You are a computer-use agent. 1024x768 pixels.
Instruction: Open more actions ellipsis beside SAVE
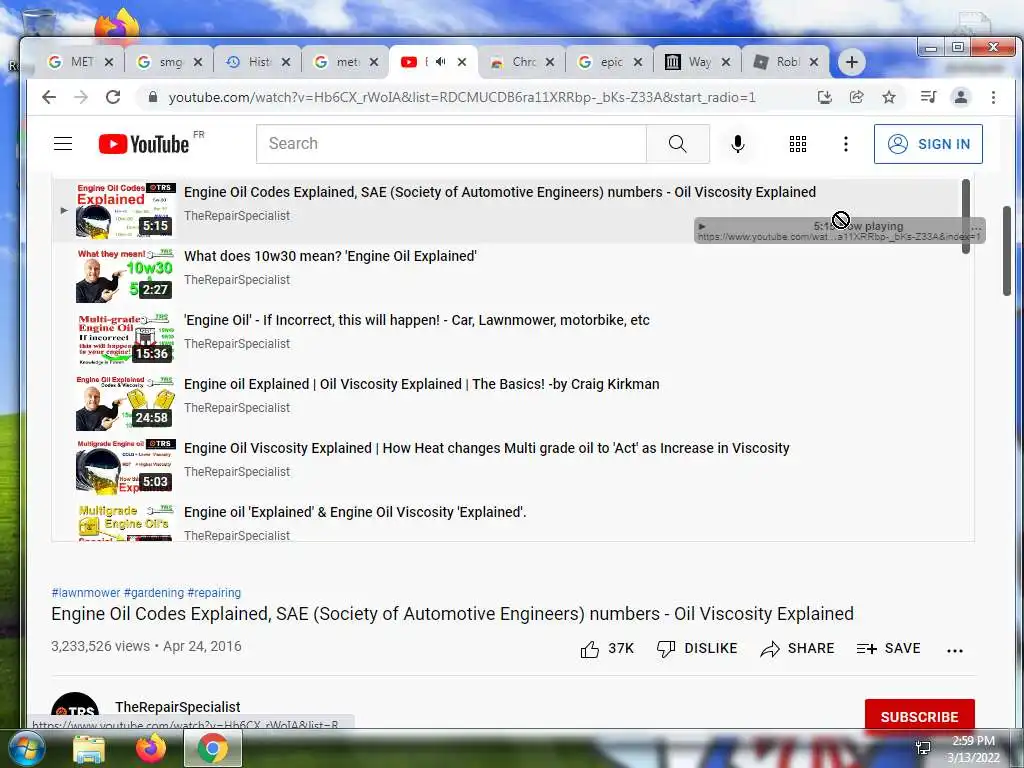(x=955, y=650)
